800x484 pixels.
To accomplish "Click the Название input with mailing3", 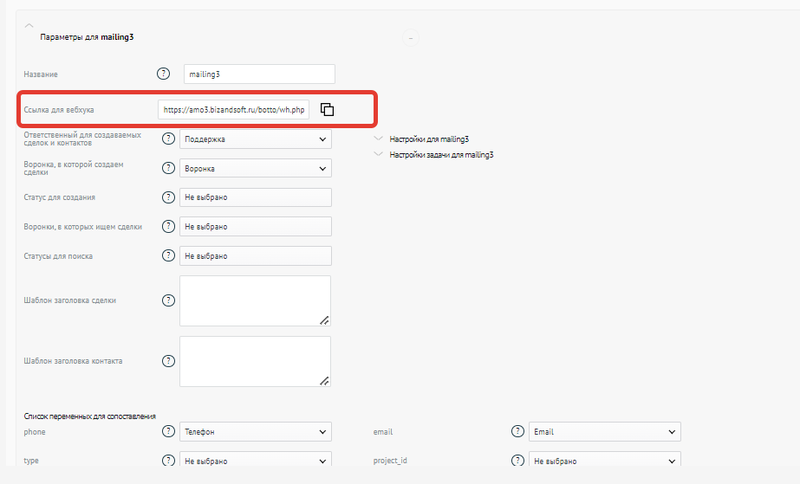I will pos(258,74).
